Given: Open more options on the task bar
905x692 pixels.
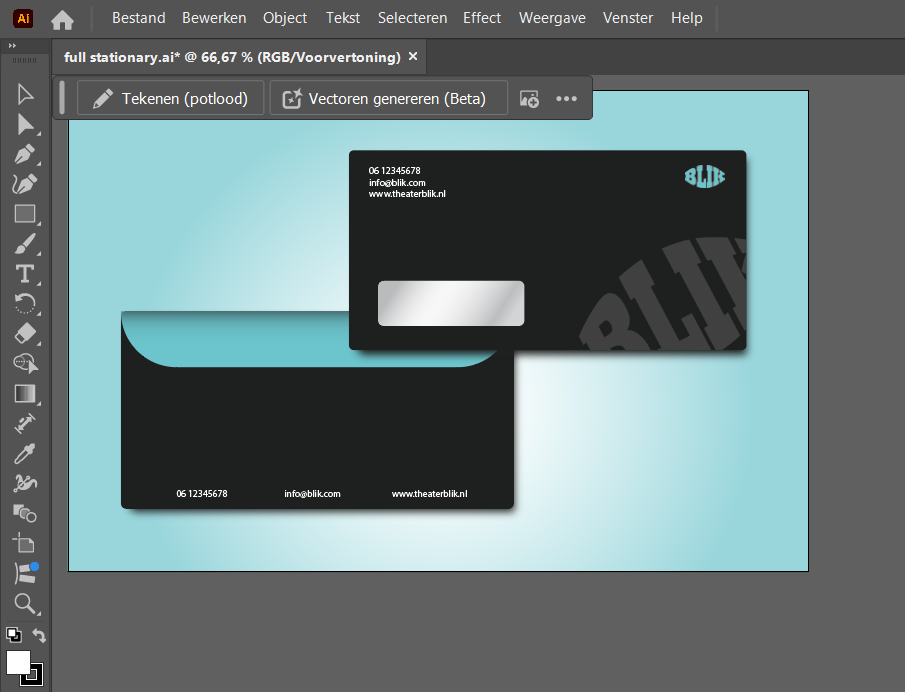Looking at the screenshot, I should (567, 99).
